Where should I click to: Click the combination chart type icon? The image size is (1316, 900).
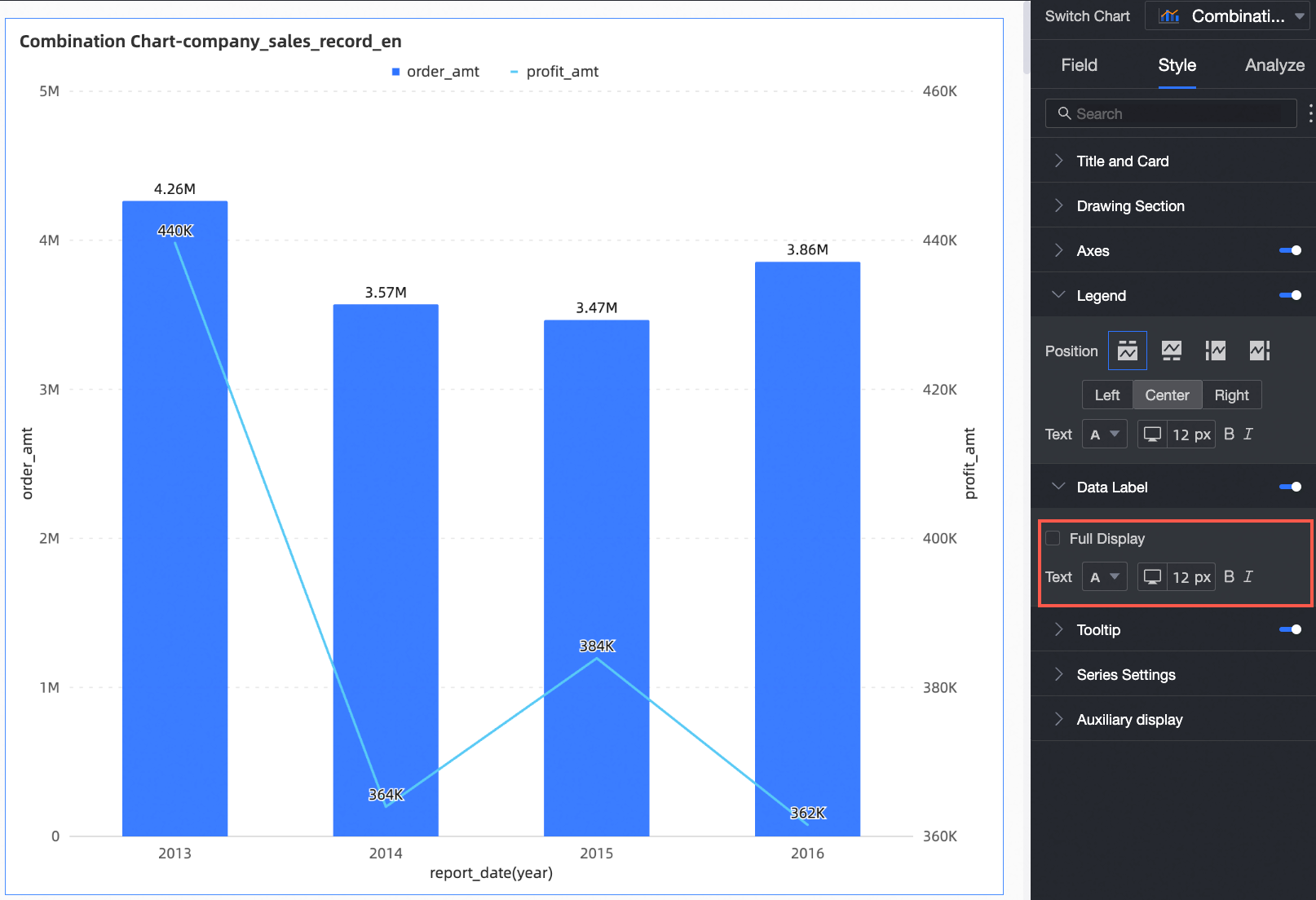coord(1169,16)
